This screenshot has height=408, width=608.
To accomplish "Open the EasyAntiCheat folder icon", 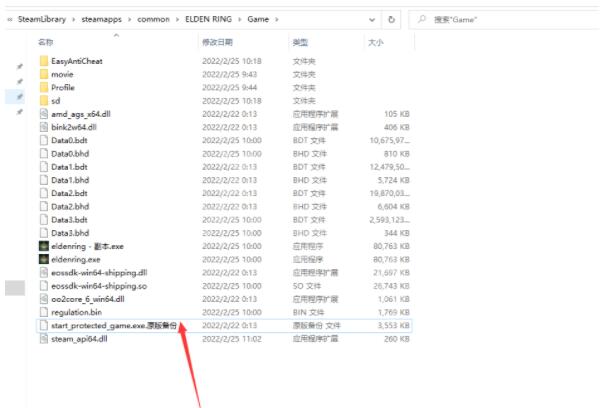I will (44, 61).
